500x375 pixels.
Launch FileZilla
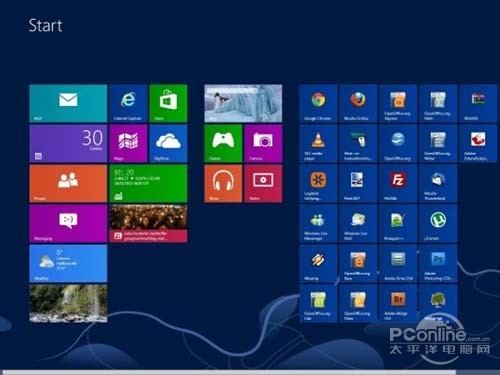click(398, 183)
